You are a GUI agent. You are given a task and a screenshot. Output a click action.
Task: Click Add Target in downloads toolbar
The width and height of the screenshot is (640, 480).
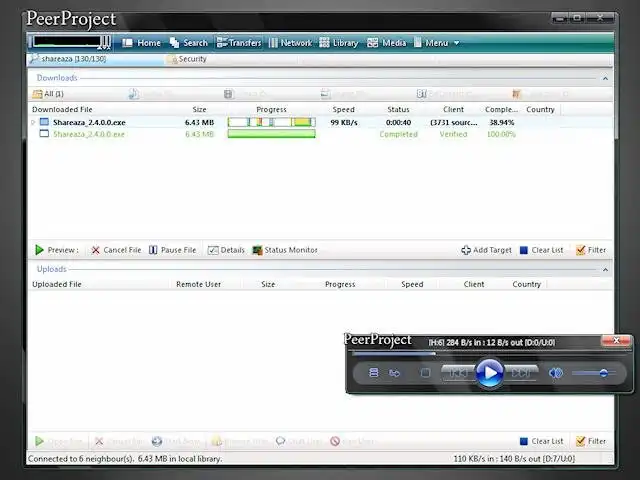pyautogui.click(x=486, y=250)
